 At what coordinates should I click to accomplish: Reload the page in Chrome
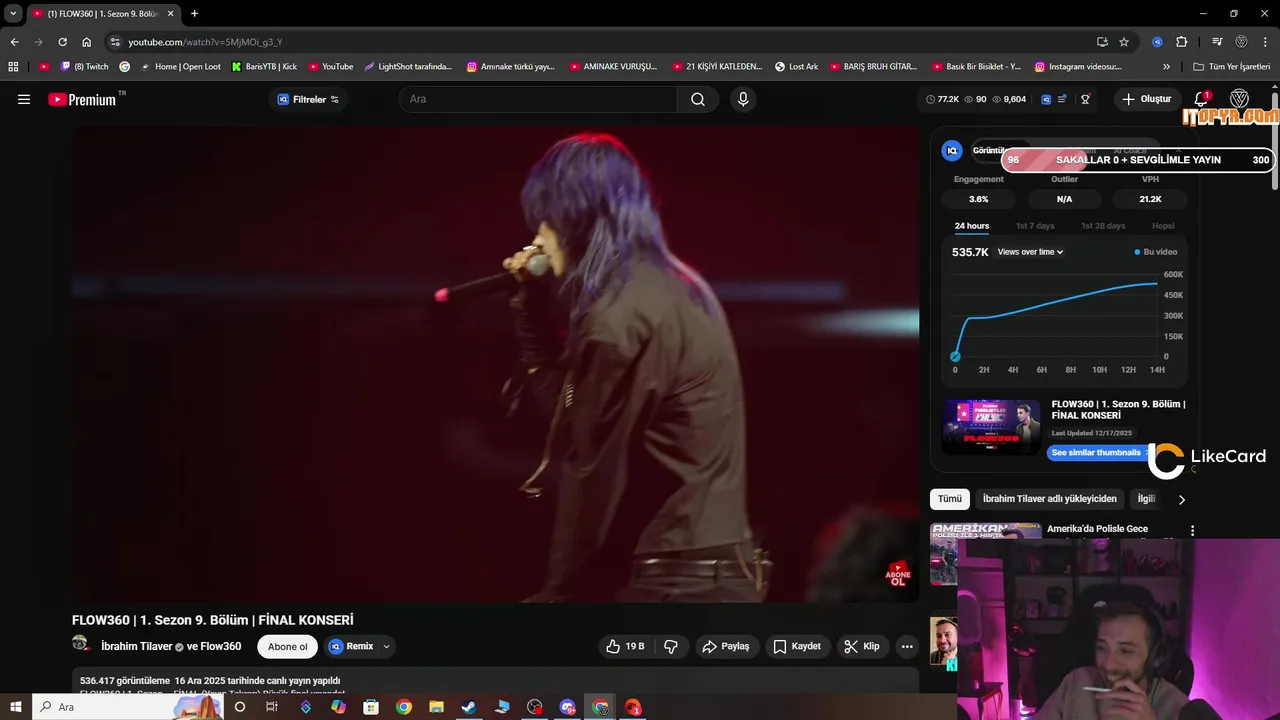click(x=62, y=42)
